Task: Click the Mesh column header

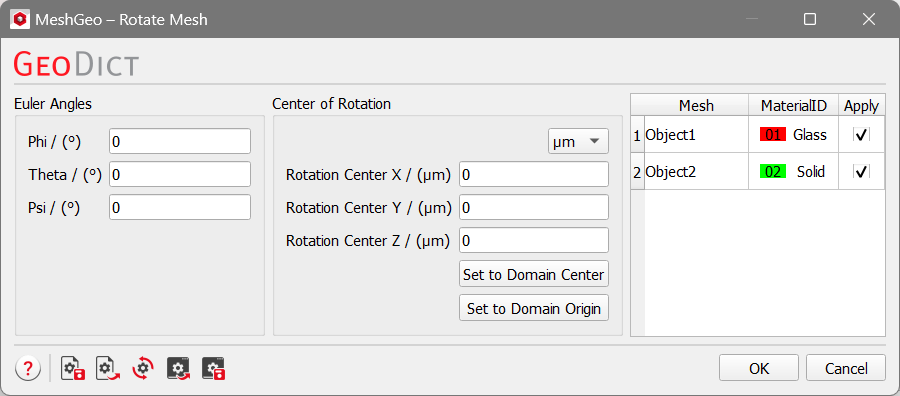Action: click(696, 106)
